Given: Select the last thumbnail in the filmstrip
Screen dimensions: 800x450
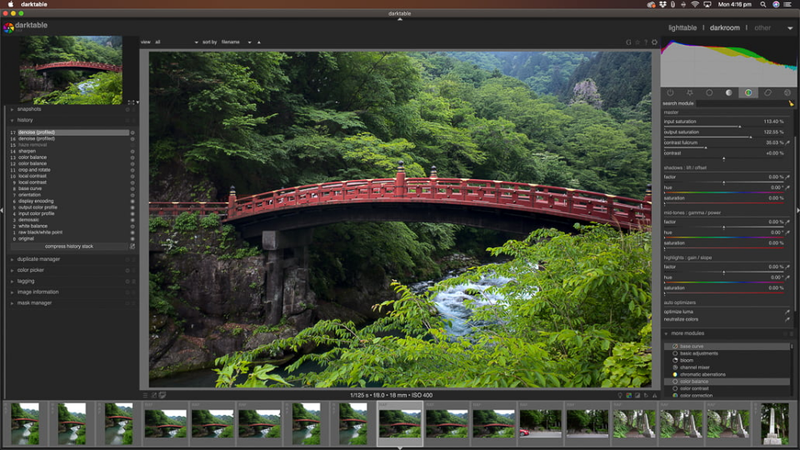Looking at the screenshot, I should 774,423.
